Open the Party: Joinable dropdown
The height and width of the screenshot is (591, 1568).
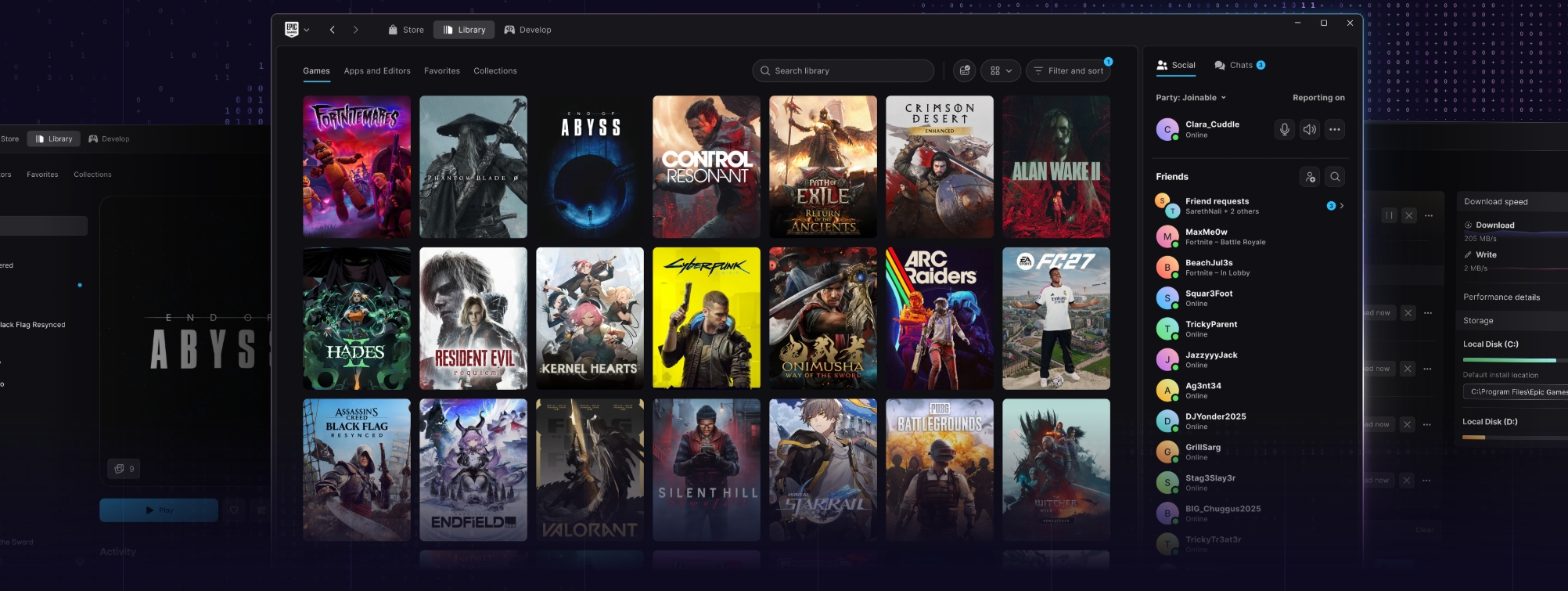tap(1191, 98)
